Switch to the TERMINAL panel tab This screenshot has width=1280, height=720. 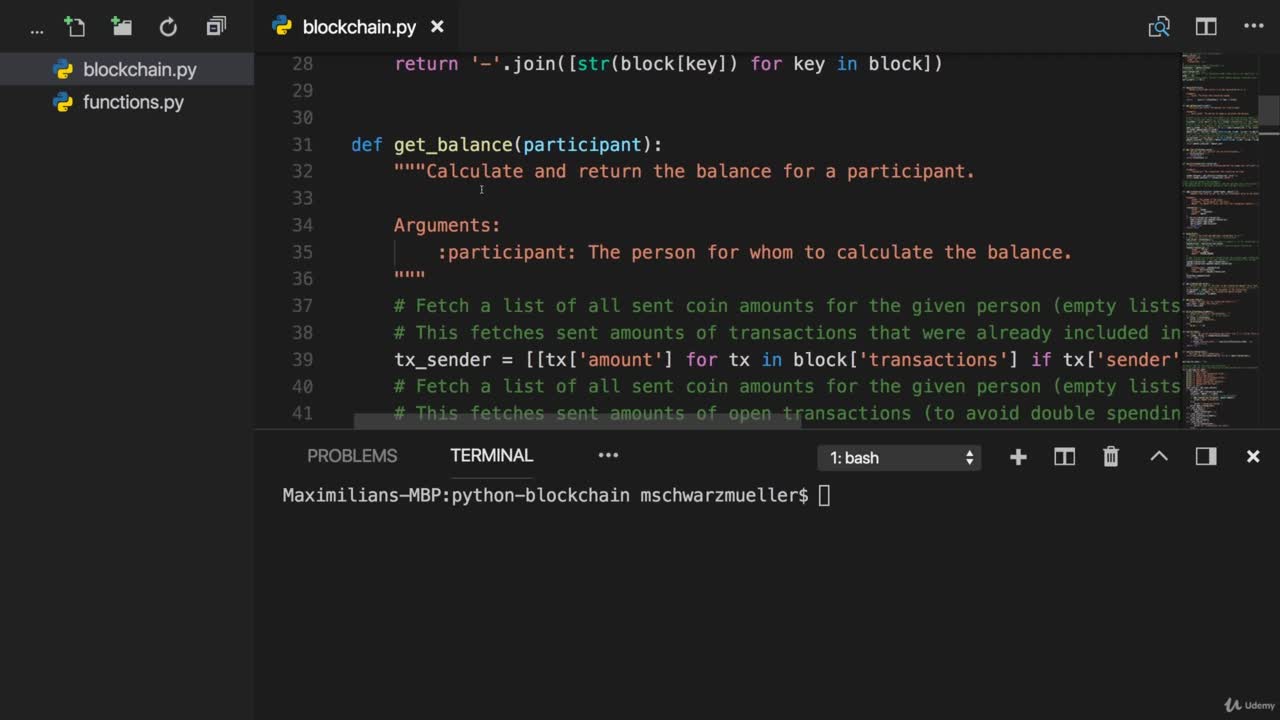(x=491, y=456)
